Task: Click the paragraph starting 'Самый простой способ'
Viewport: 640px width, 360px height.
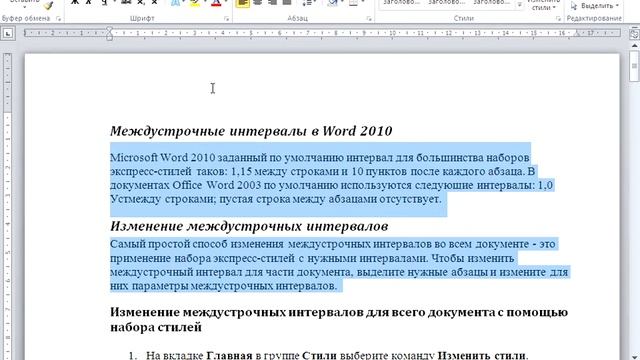Action: 339,265
